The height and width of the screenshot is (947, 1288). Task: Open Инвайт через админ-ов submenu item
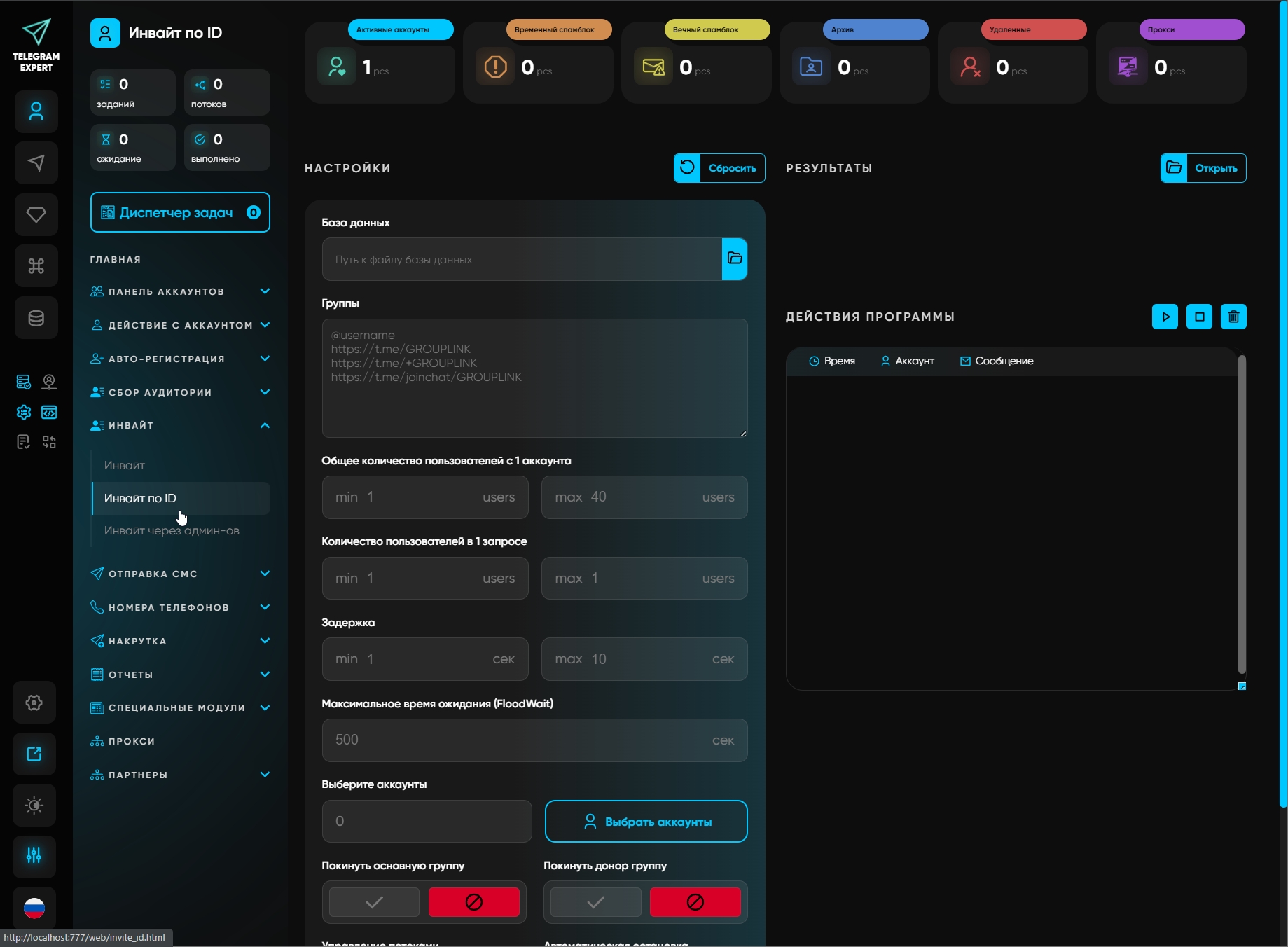(x=172, y=531)
